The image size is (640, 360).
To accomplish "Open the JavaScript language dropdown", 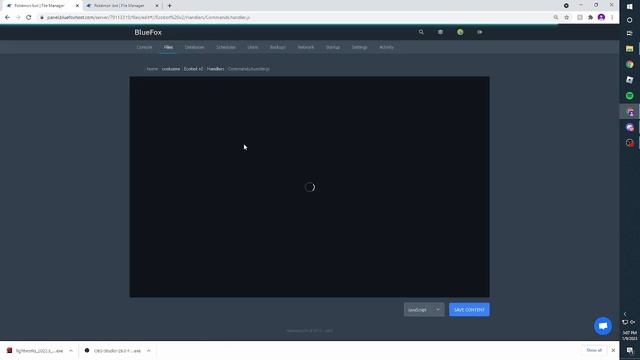I will 424,310.
